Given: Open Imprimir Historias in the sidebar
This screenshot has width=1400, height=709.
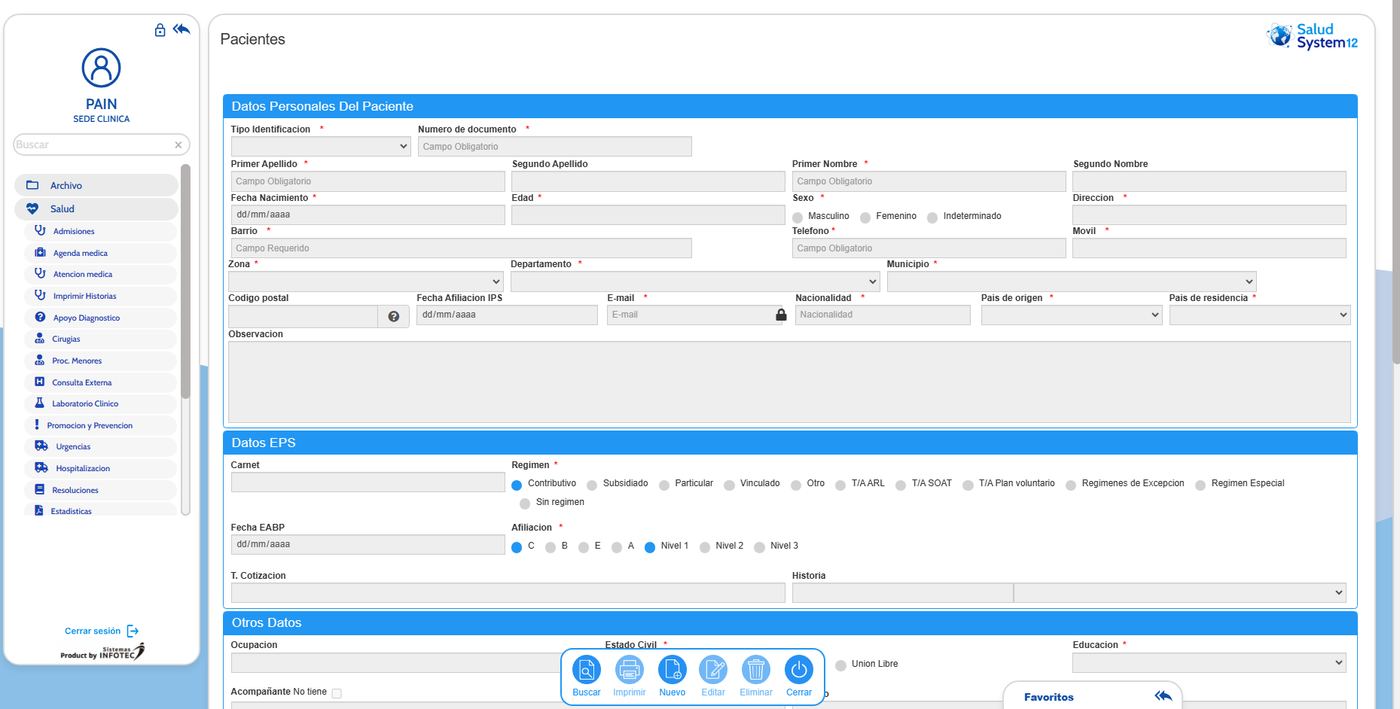Looking at the screenshot, I should click(100, 296).
